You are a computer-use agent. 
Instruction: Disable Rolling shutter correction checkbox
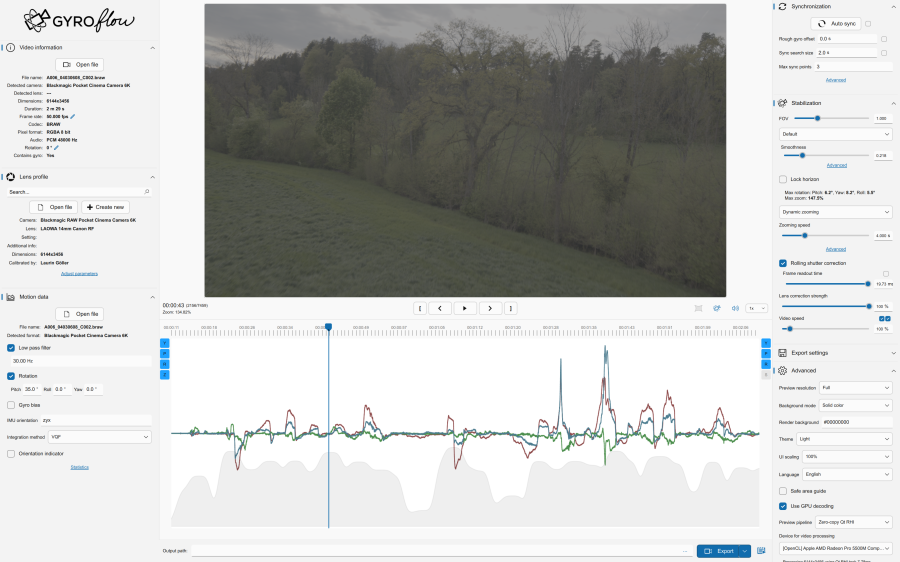783,263
